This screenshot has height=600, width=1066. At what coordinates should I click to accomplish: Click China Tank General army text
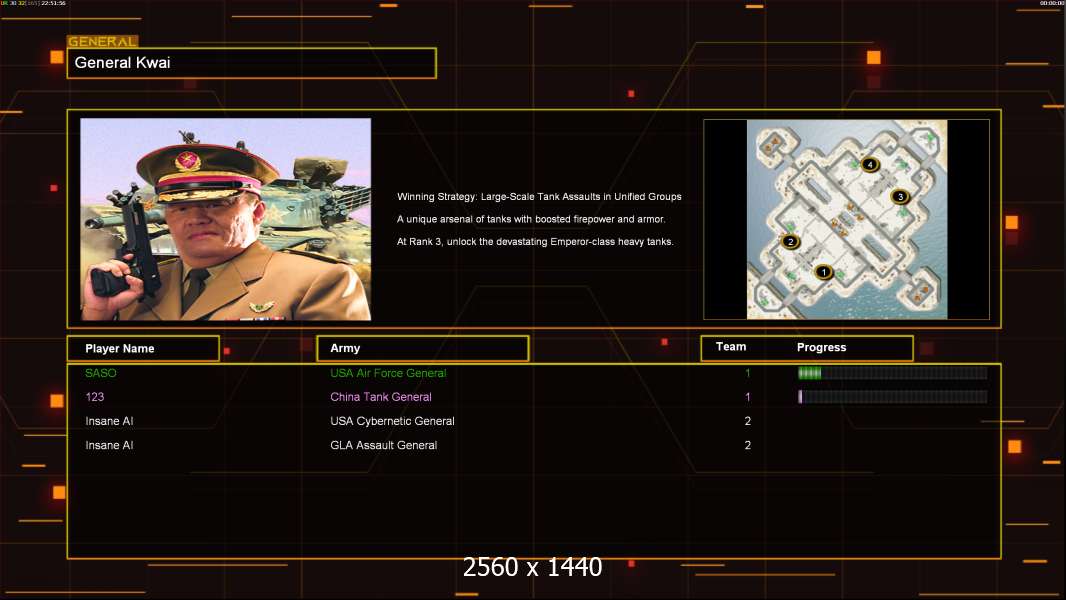(x=381, y=397)
